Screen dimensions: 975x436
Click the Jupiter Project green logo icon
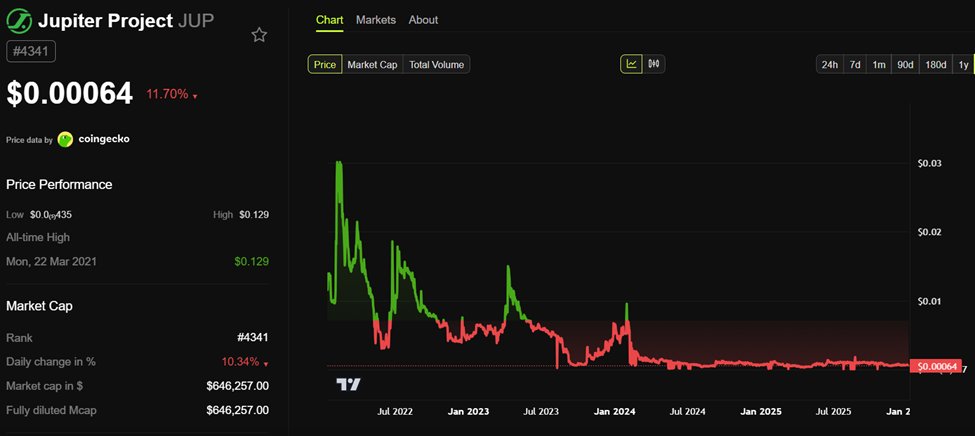18,21
